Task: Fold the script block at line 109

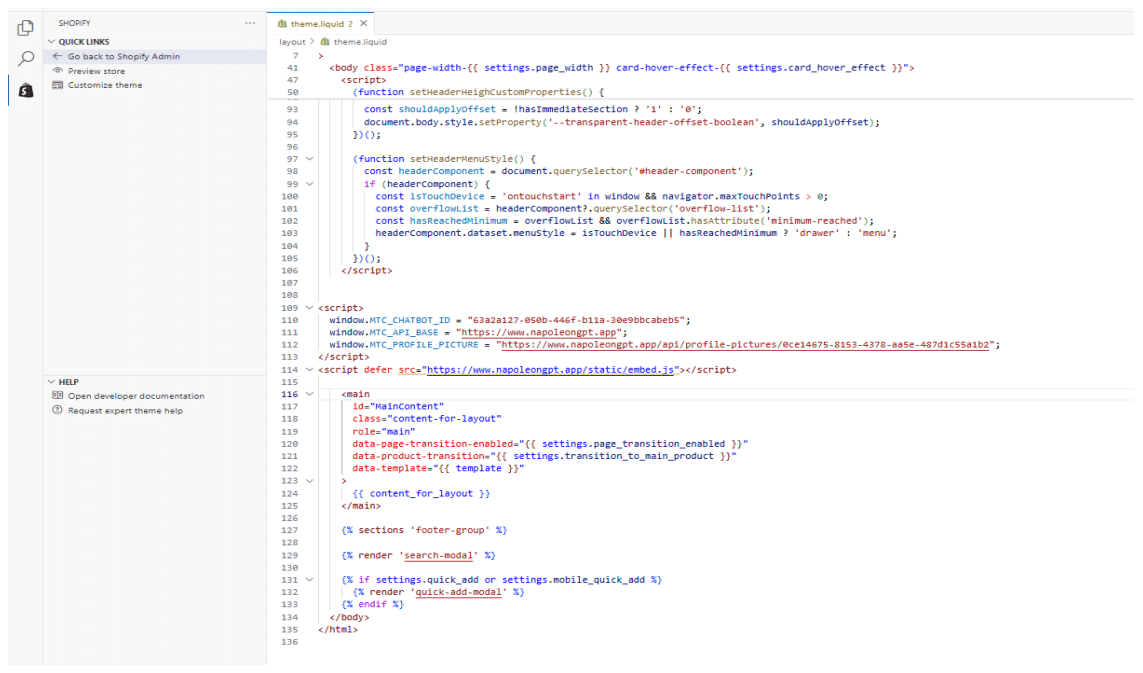Action: pos(309,308)
